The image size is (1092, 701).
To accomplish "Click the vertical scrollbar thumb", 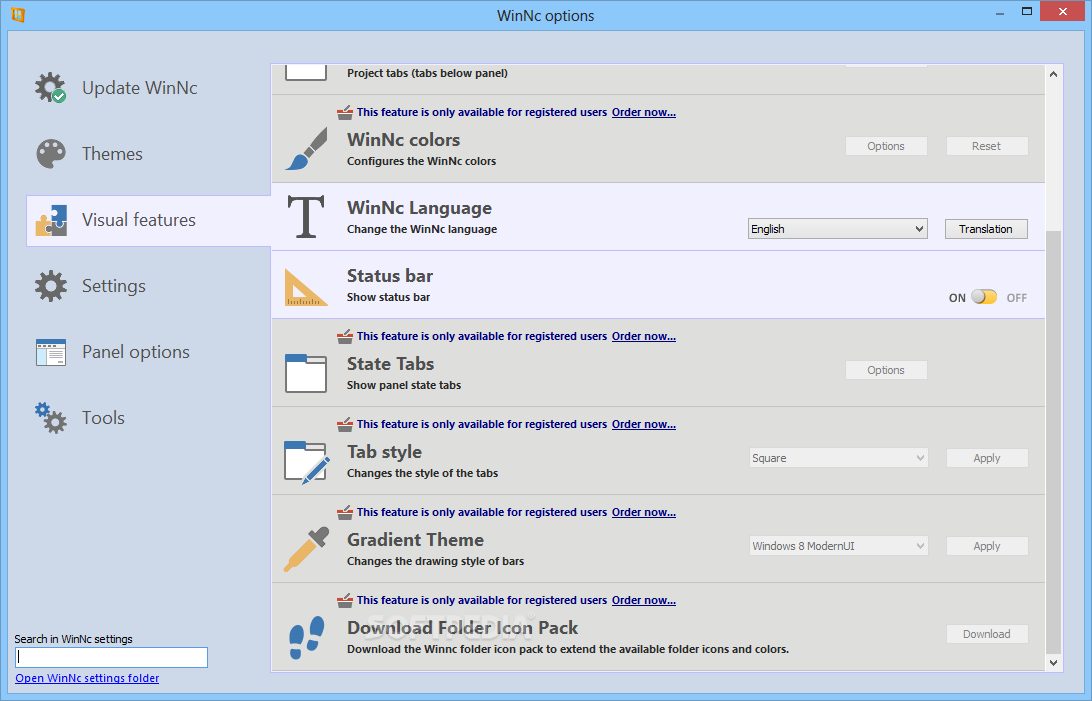I will click(x=1053, y=443).
